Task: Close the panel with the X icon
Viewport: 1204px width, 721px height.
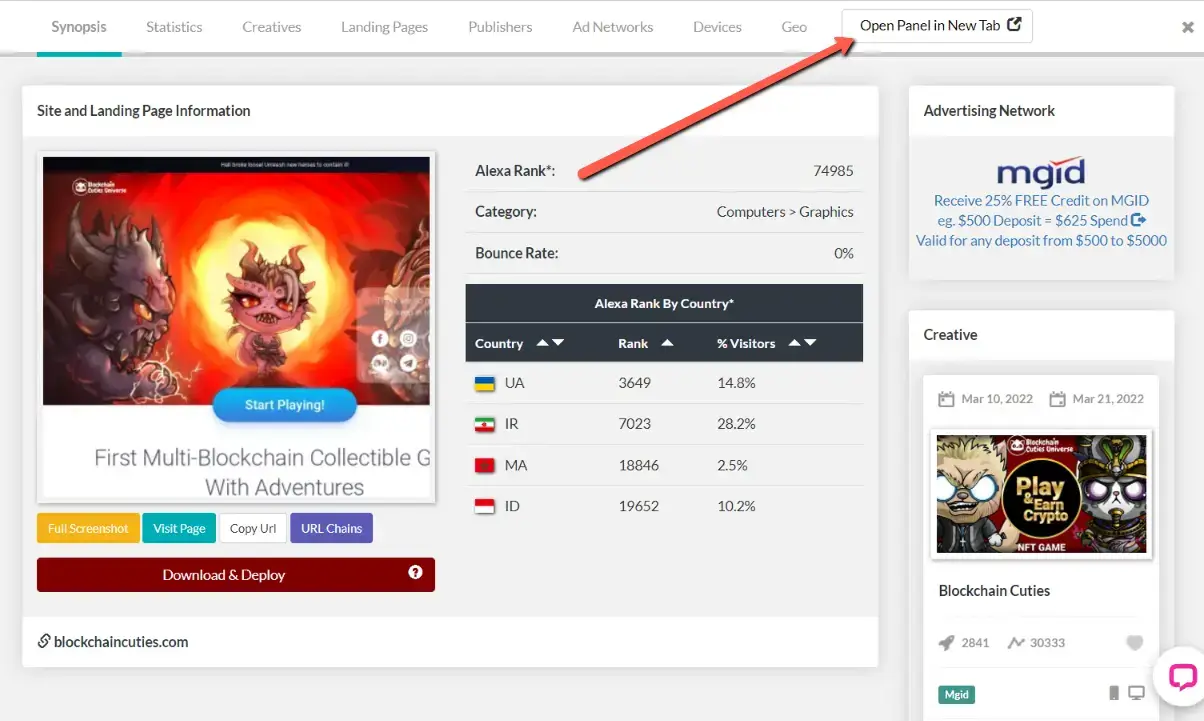Action: pos(1187,28)
